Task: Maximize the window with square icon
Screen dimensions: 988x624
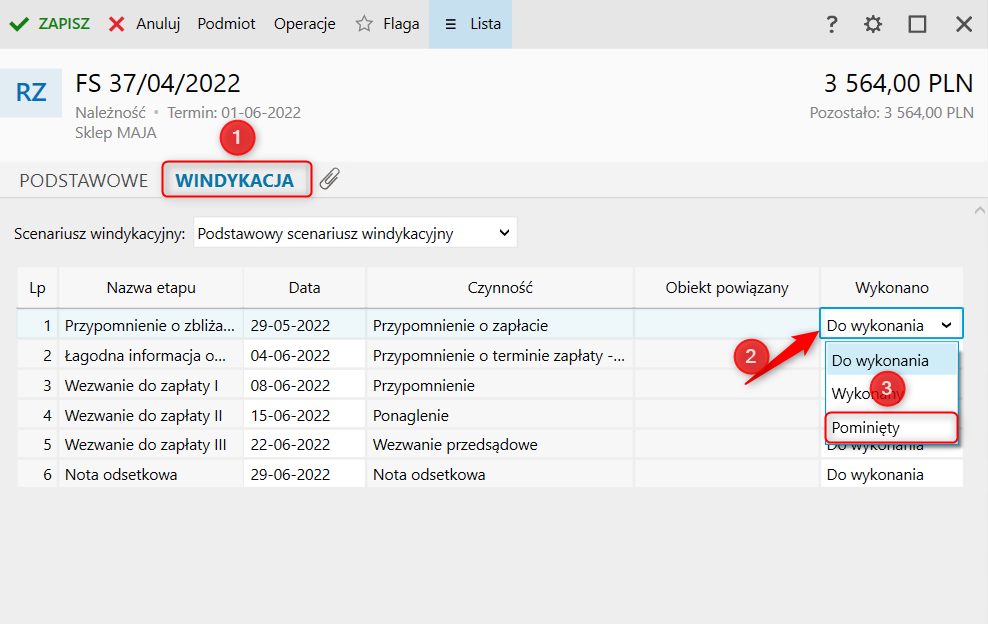Action: coord(917,24)
